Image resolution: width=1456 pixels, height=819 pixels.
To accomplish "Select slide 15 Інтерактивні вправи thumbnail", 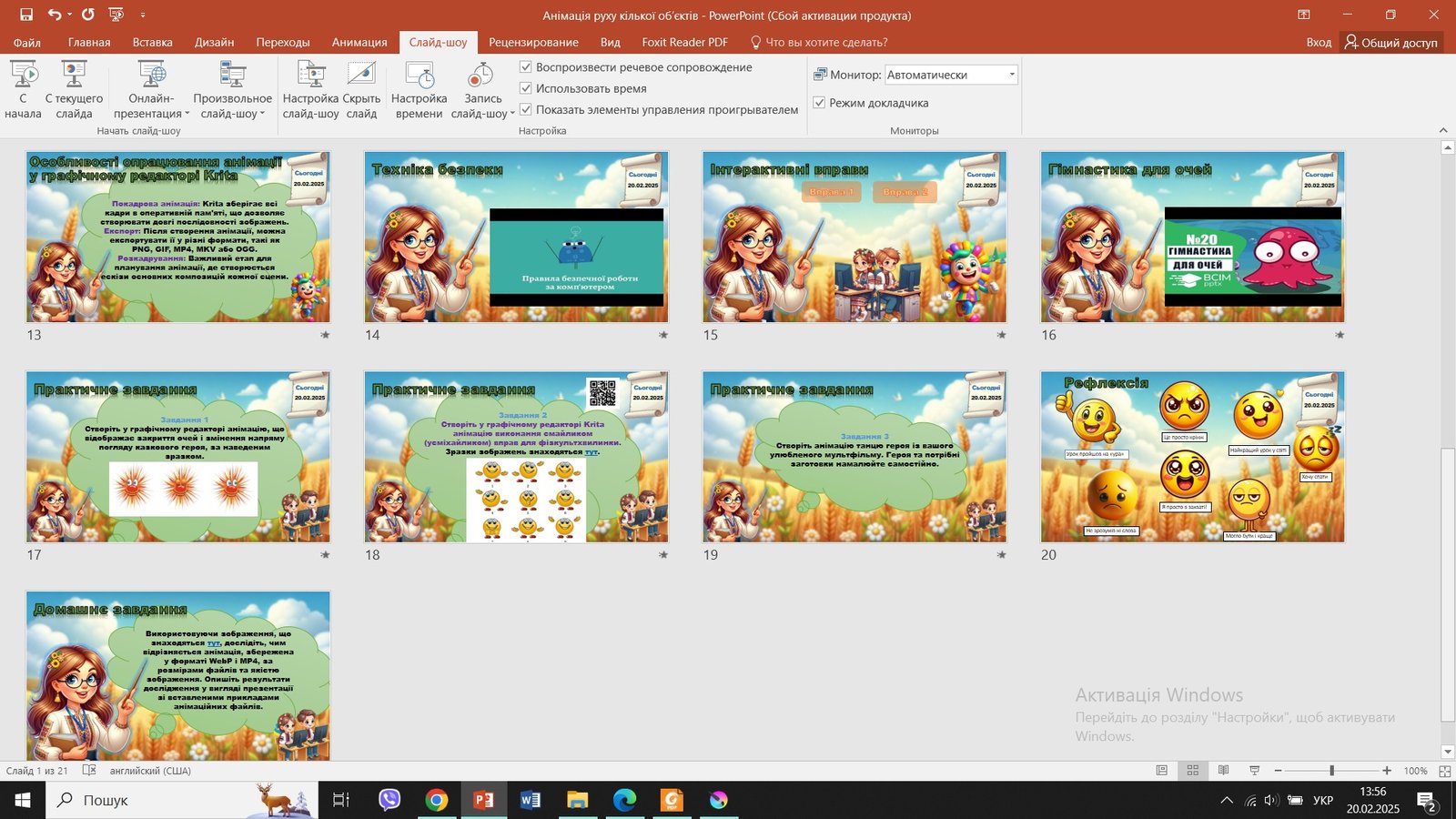I will (x=854, y=237).
